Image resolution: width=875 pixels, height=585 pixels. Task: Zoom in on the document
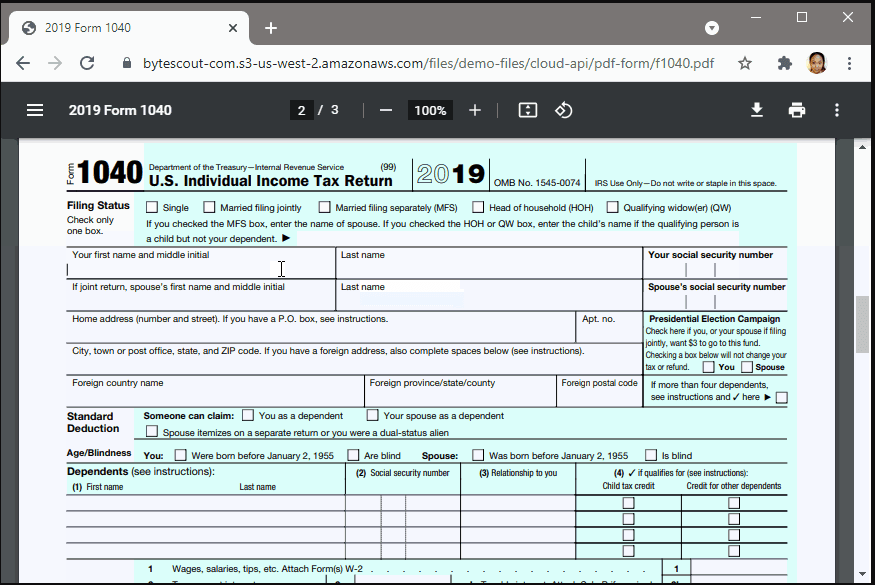(474, 110)
